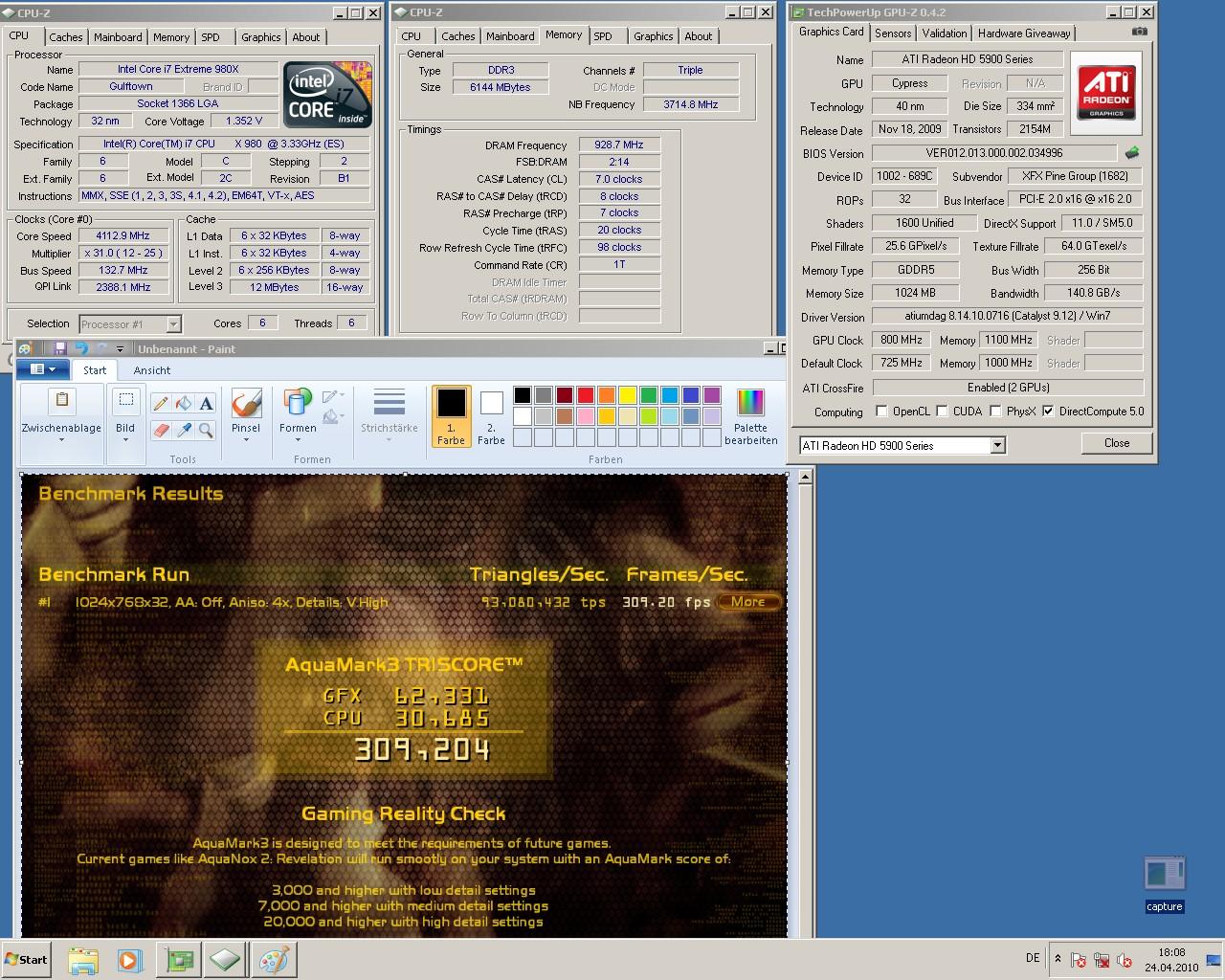
Task: Select the Pencil tool in Paint
Action: [x=161, y=404]
